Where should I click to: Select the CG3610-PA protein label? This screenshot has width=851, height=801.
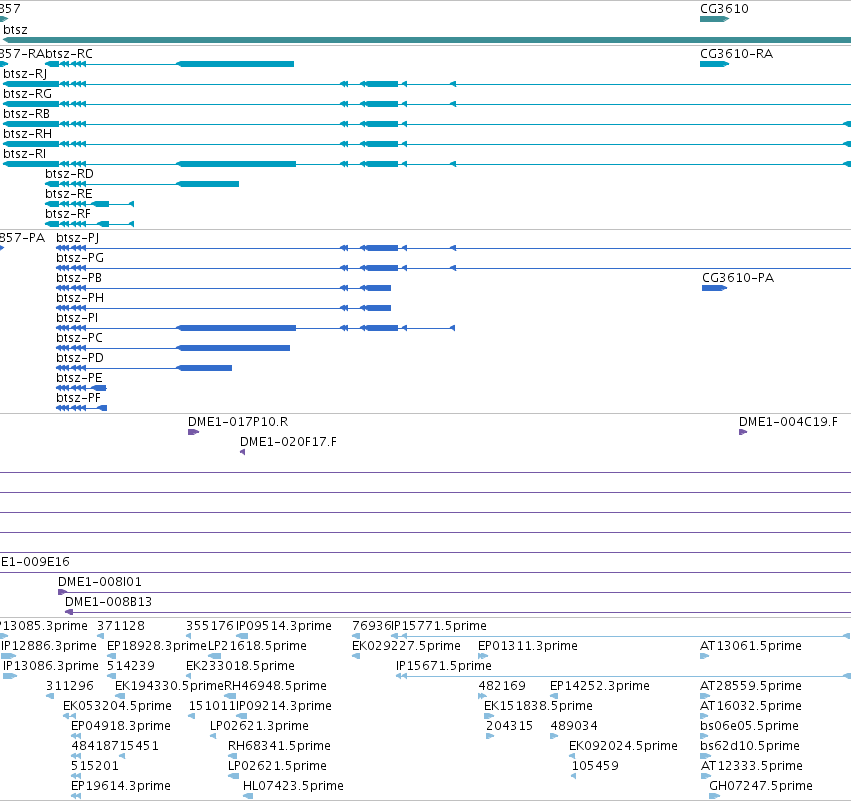coord(738,278)
